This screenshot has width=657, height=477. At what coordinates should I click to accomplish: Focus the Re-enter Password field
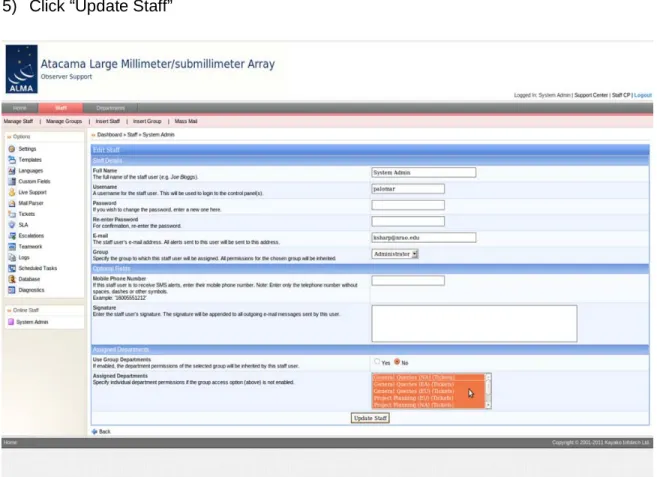pyautogui.click(x=408, y=221)
